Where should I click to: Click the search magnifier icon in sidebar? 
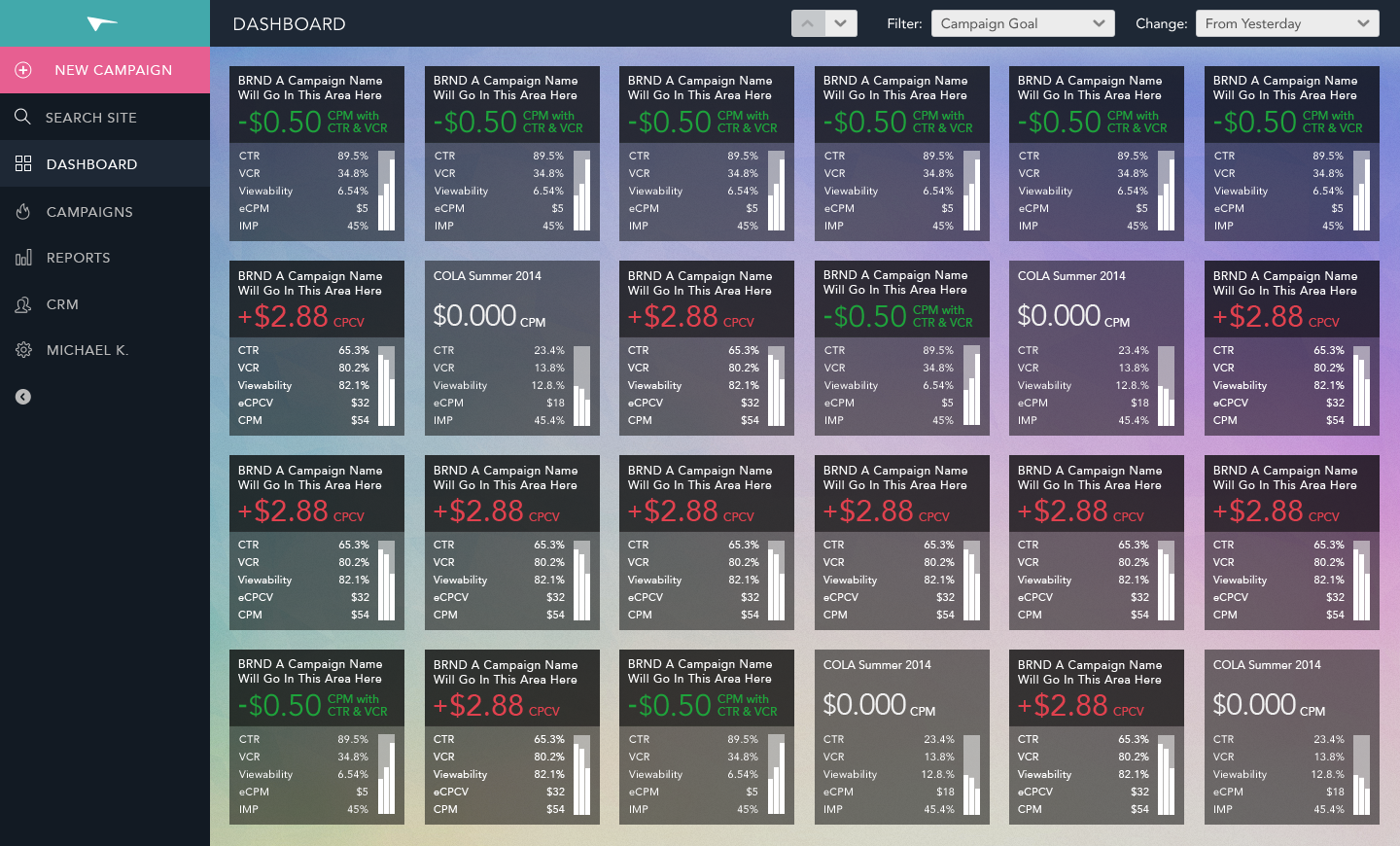pyautogui.click(x=23, y=117)
